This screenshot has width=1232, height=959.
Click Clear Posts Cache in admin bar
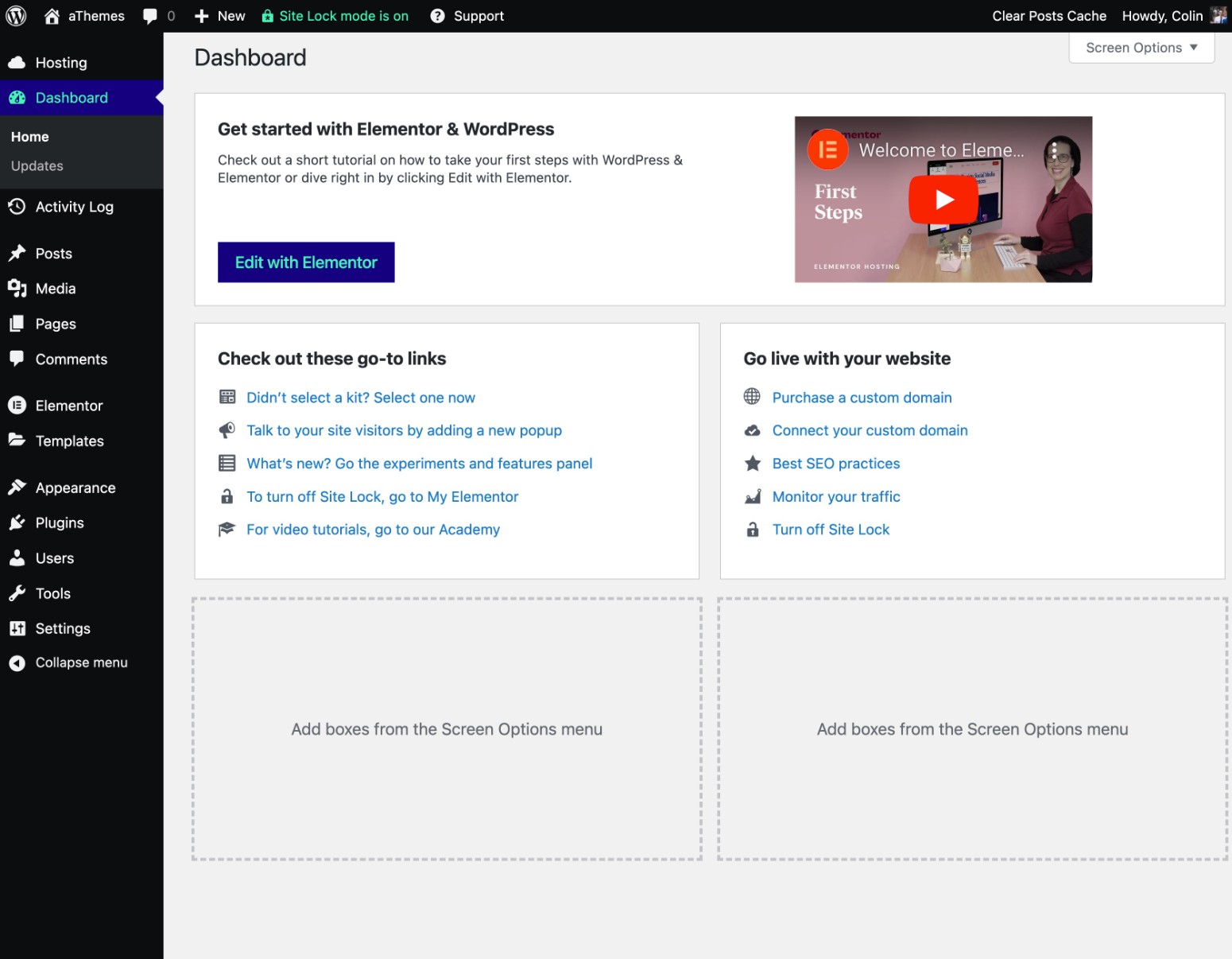[x=1049, y=16]
